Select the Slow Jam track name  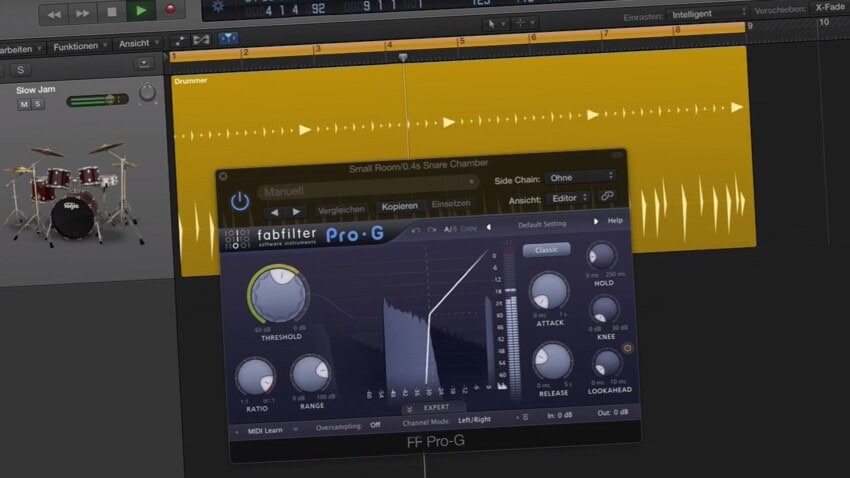36,90
